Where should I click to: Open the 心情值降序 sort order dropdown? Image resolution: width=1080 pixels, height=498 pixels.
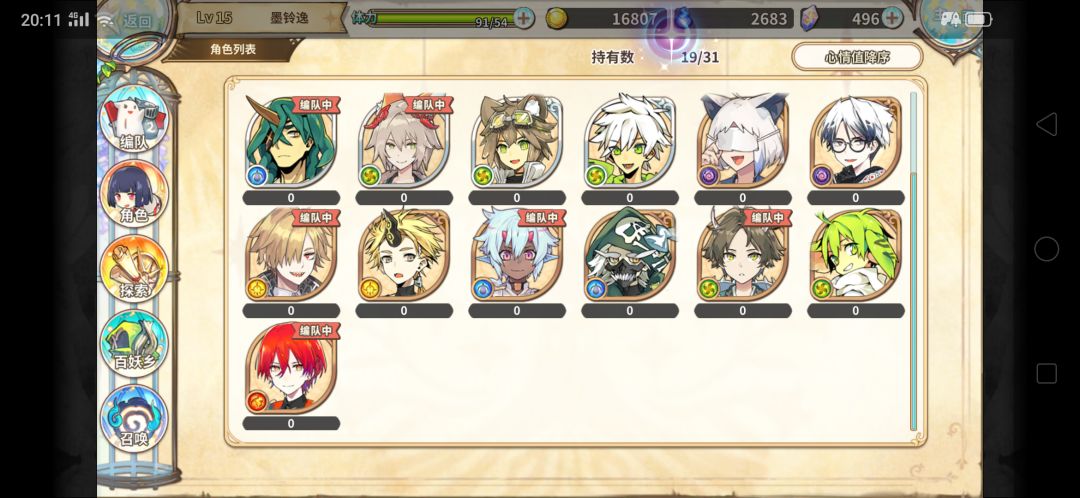click(857, 56)
